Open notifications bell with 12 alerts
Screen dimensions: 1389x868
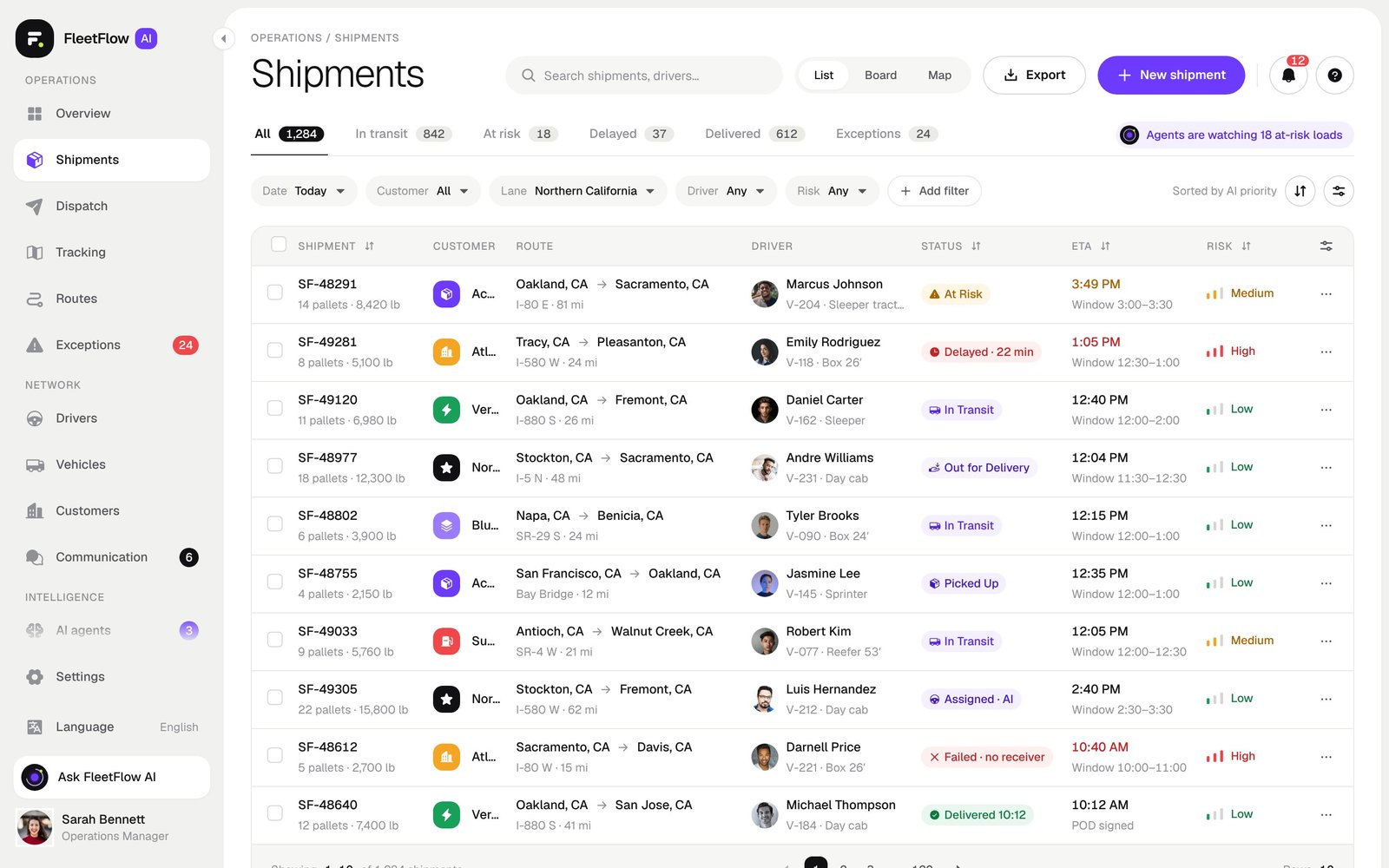click(1288, 76)
